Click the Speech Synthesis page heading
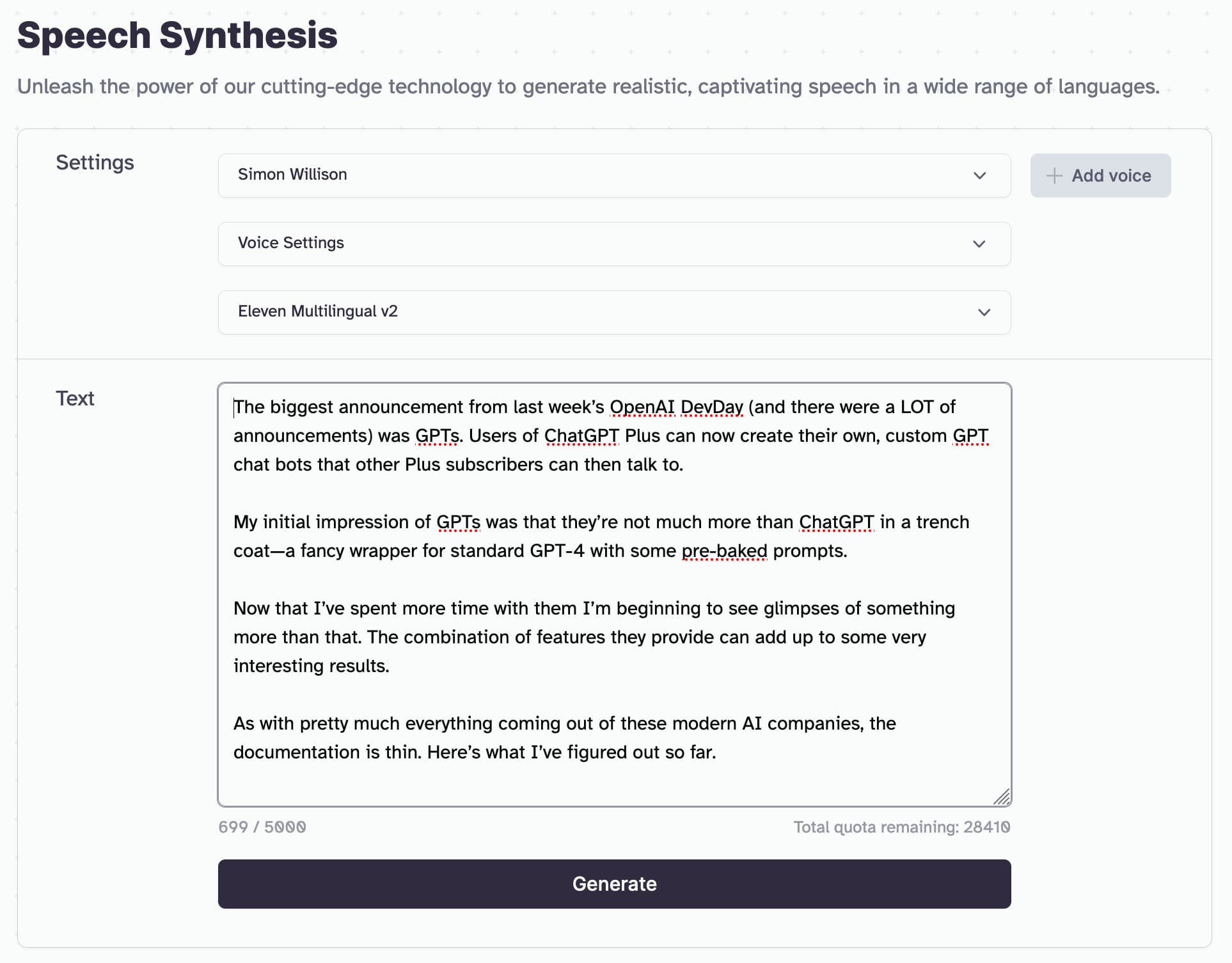 point(177,35)
